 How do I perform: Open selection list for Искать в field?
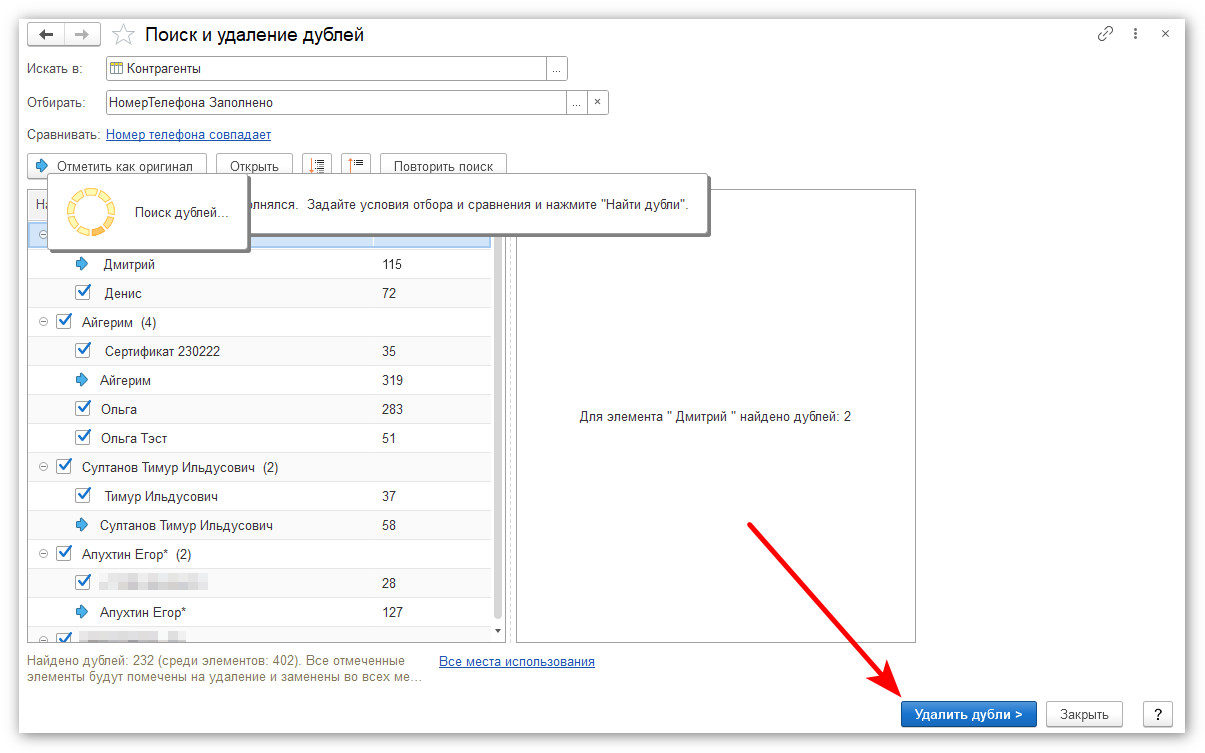click(557, 69)
